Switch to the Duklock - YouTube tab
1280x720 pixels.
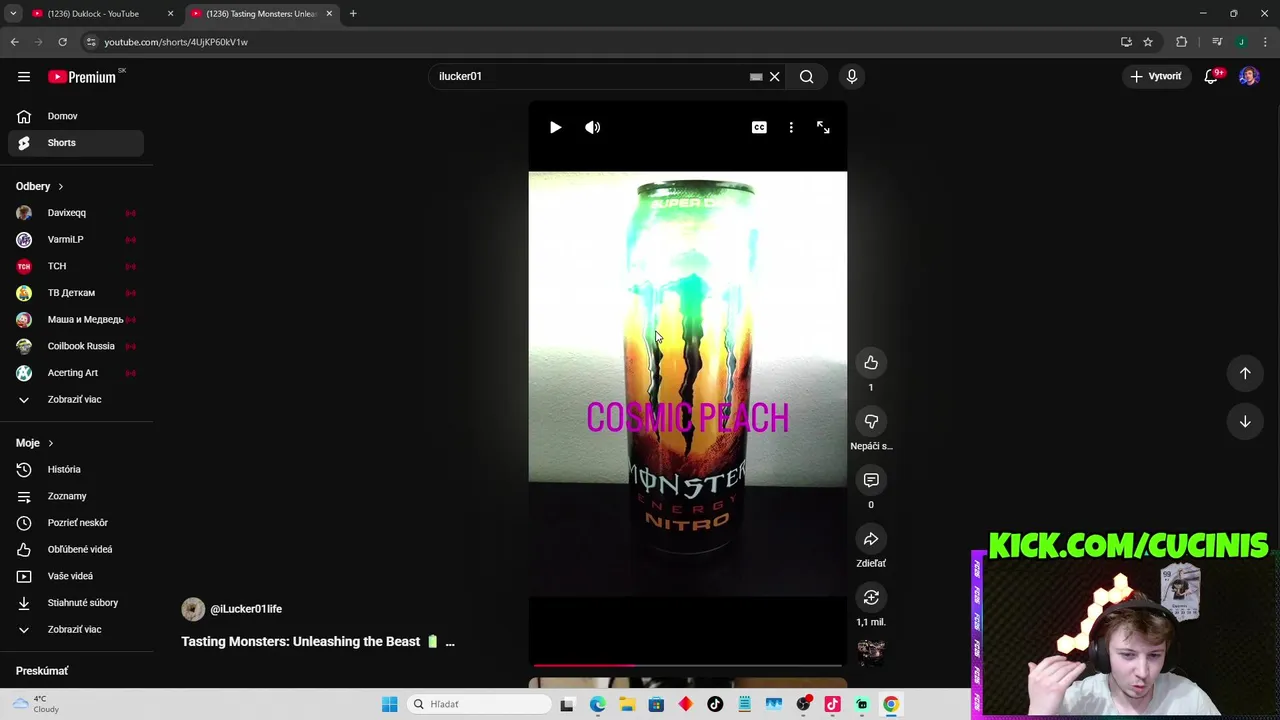coord(93,14)
